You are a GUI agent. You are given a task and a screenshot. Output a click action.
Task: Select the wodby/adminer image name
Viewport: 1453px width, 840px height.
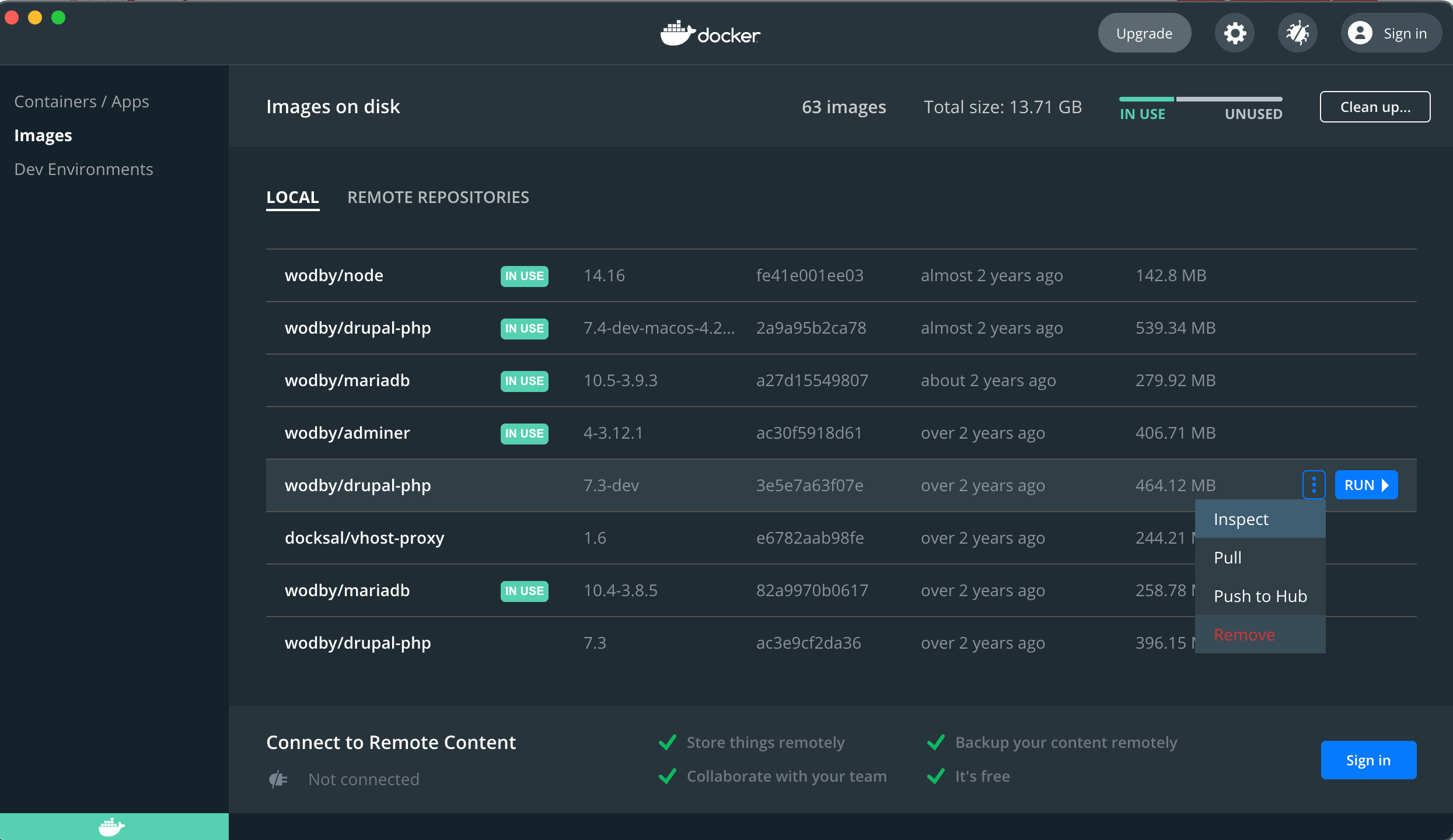pos(347,433)
